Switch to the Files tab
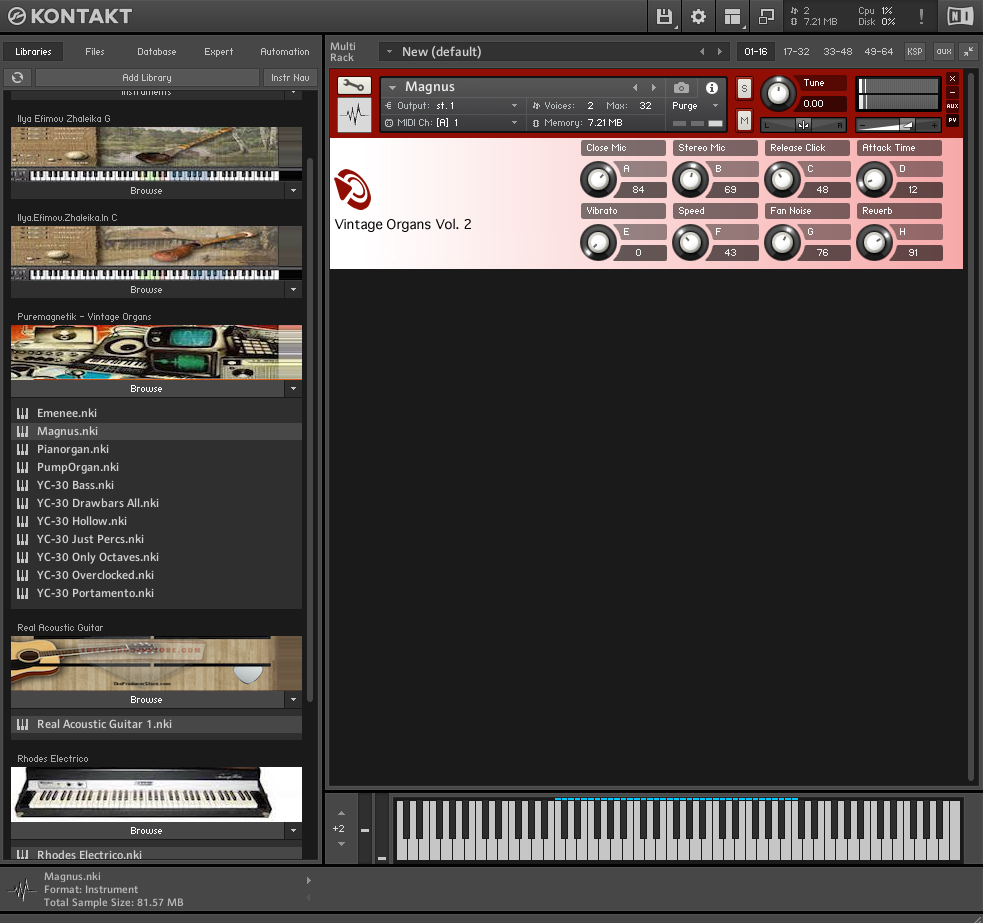The height and width of the screenshot is (923, 983). coord(95,51)
